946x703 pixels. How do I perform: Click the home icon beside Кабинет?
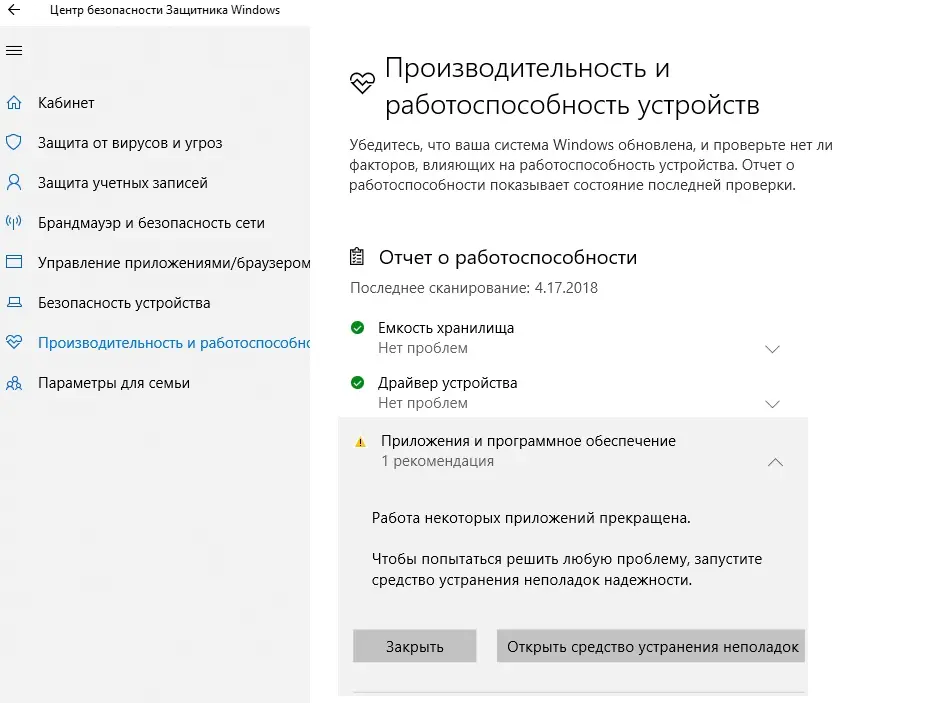pos(14,103)
